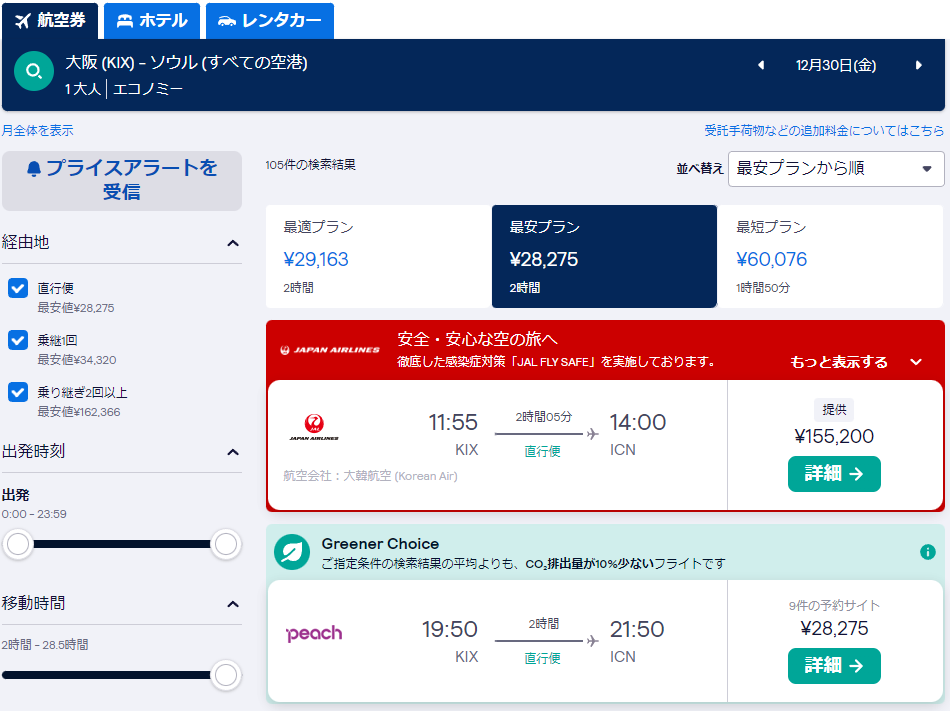Screen dimensions: 950x711
Task: Click the departure time slider right handle
Action: point(226,544)
